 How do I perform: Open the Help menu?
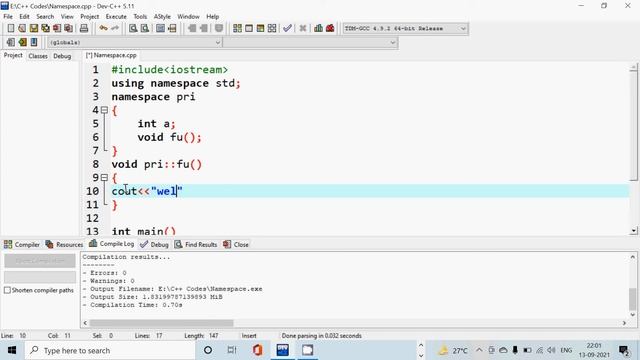(212, 17)
